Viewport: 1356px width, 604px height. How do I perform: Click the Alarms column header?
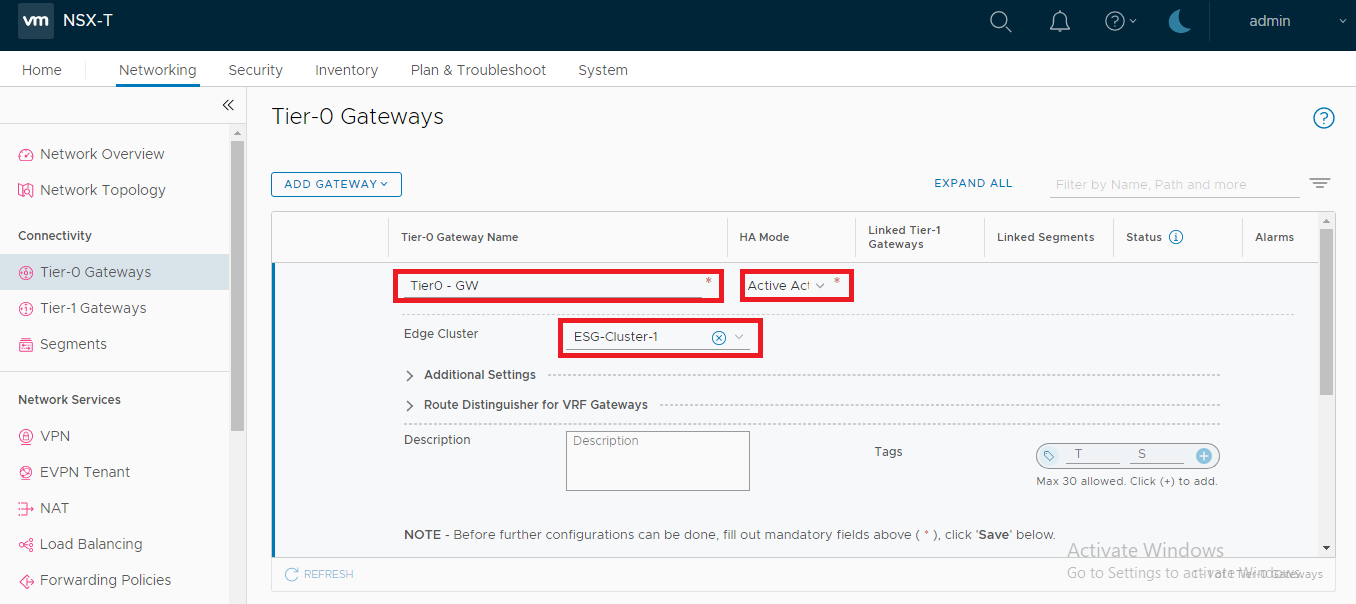[x=1274, y=237]
